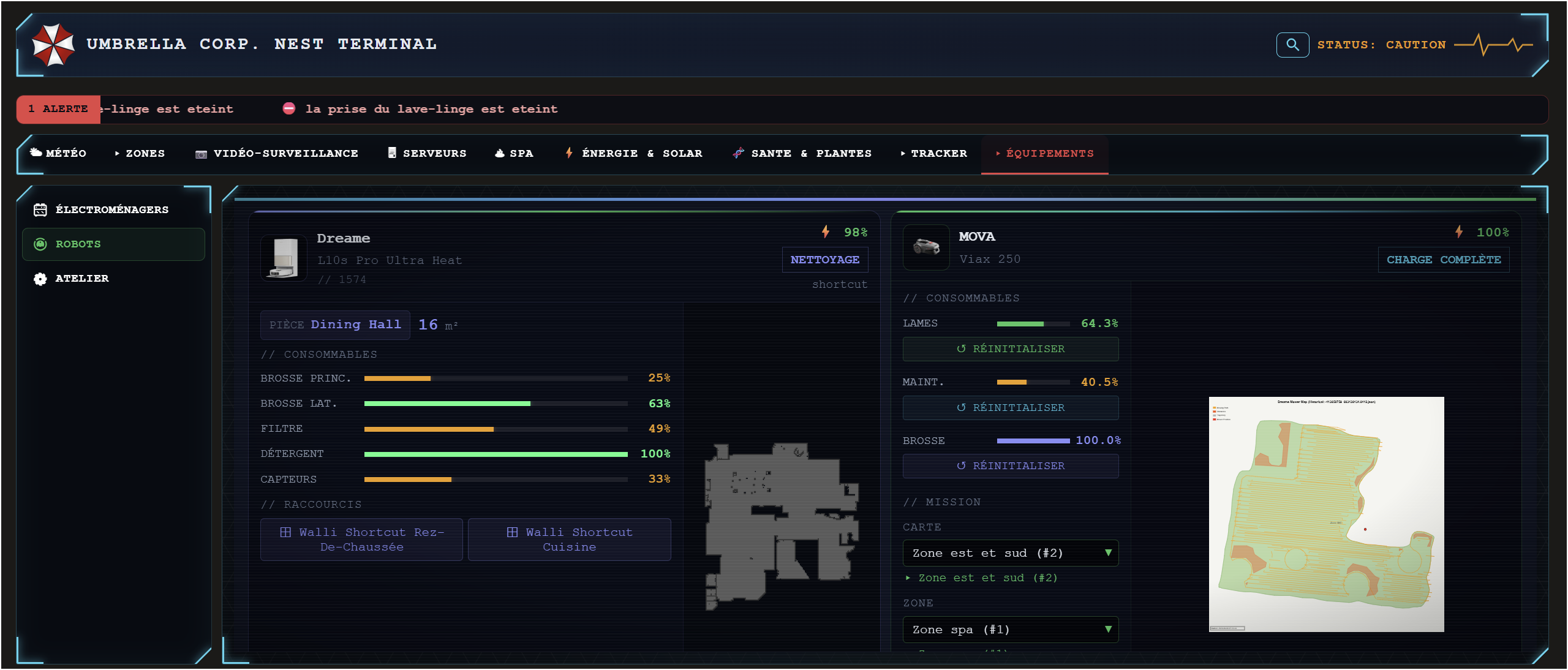The width and height of the screenshot is (1568, 670).
Task: Click the 'Zone est et sud (#2)' green label
Action: pos(987,578)
